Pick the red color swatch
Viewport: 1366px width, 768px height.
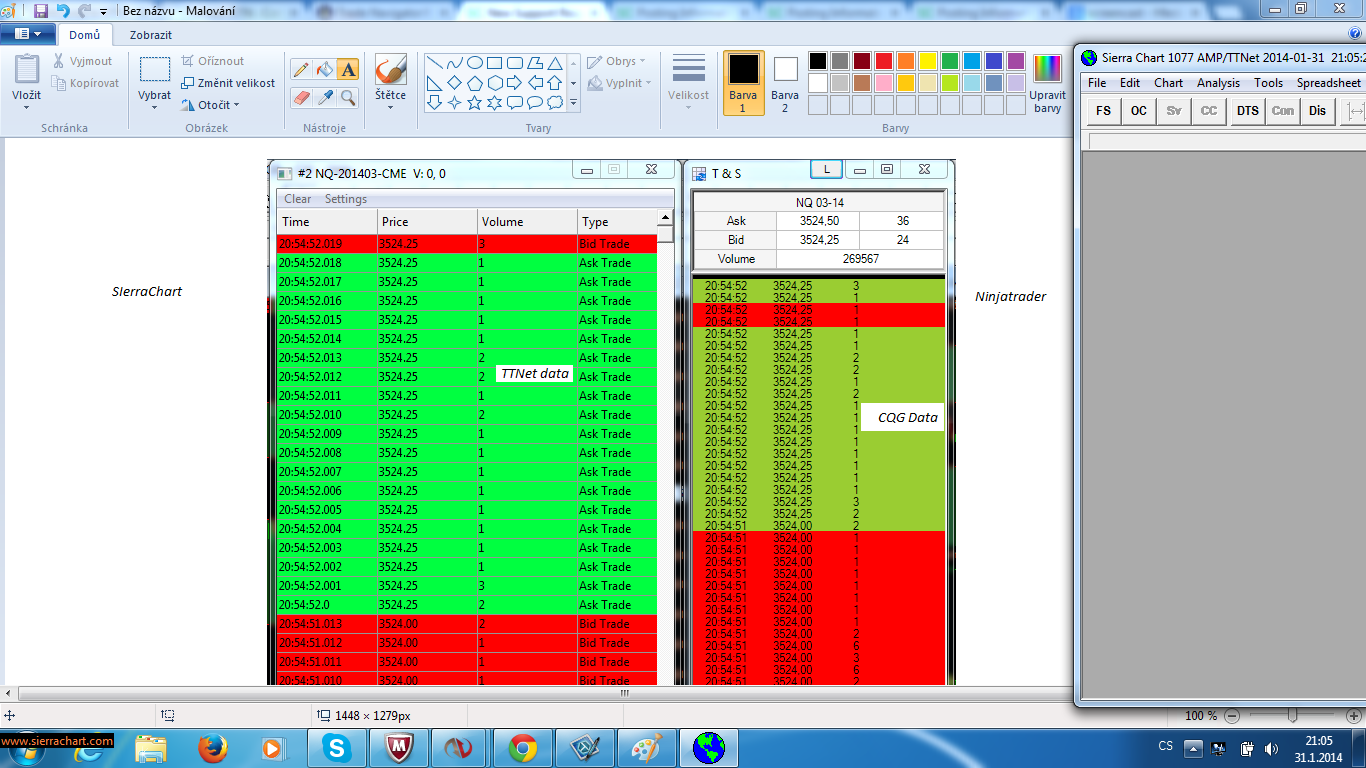(884, 61)
